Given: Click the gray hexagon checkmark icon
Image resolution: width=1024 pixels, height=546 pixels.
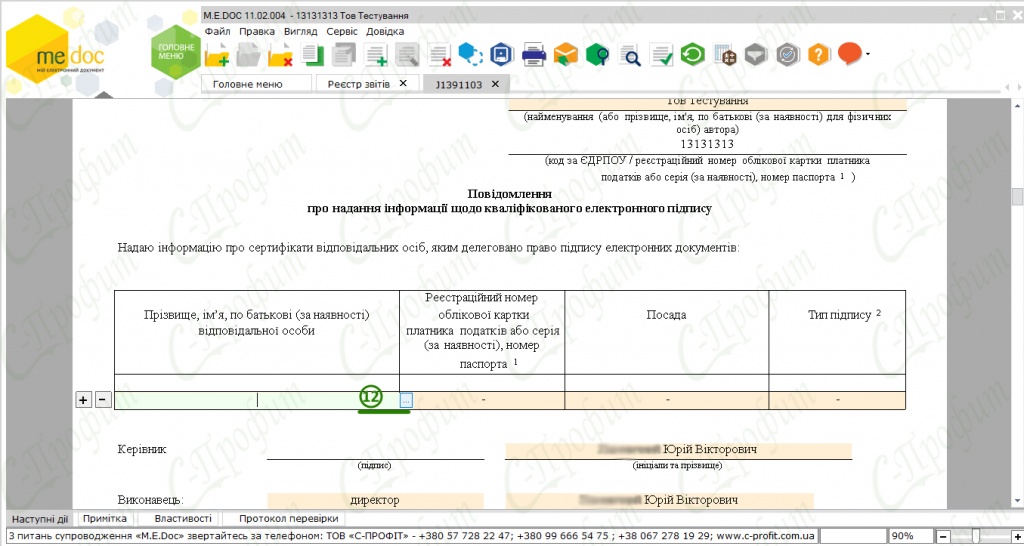Looking at the screenshot, I should pos(788,54).
